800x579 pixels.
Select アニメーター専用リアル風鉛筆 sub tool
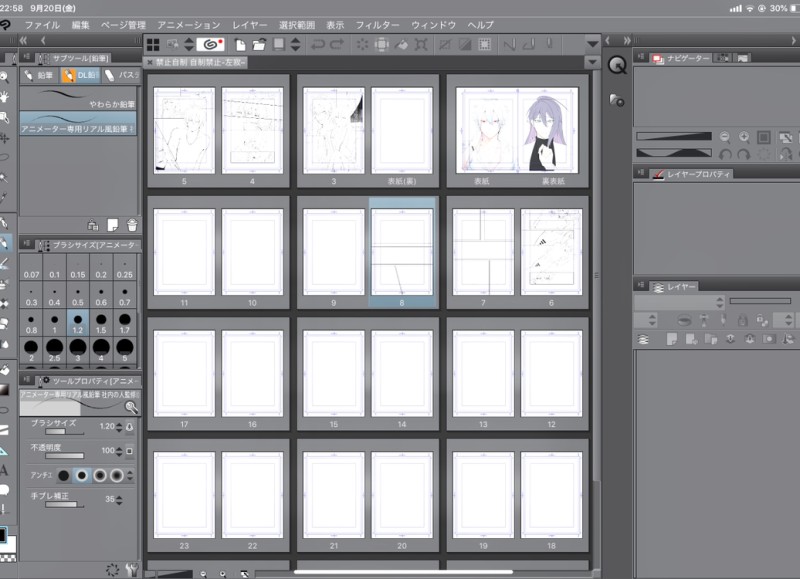[x=78, y=123]
